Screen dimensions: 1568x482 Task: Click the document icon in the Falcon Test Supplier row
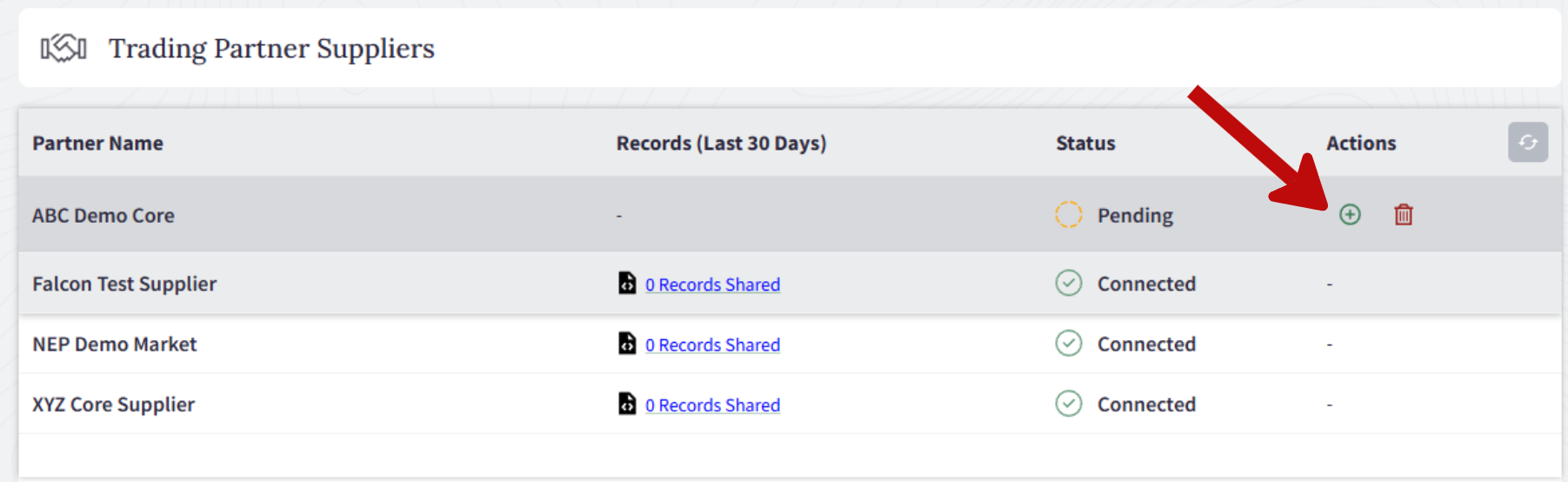(x=627, y=283)
